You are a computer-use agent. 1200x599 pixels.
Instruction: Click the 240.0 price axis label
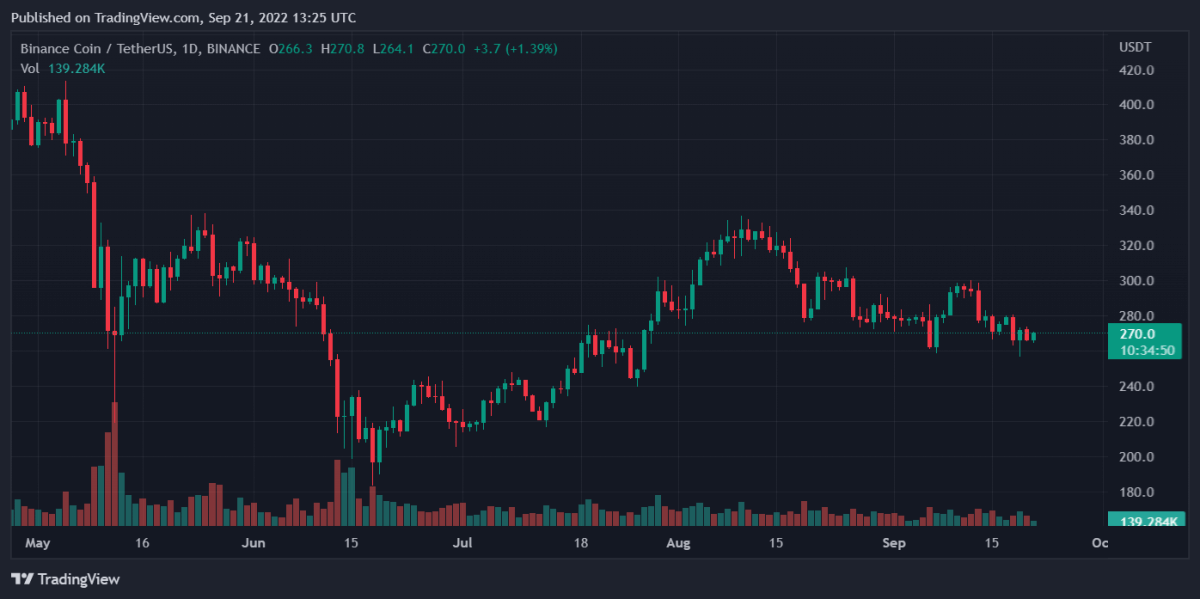[1138, 387]
